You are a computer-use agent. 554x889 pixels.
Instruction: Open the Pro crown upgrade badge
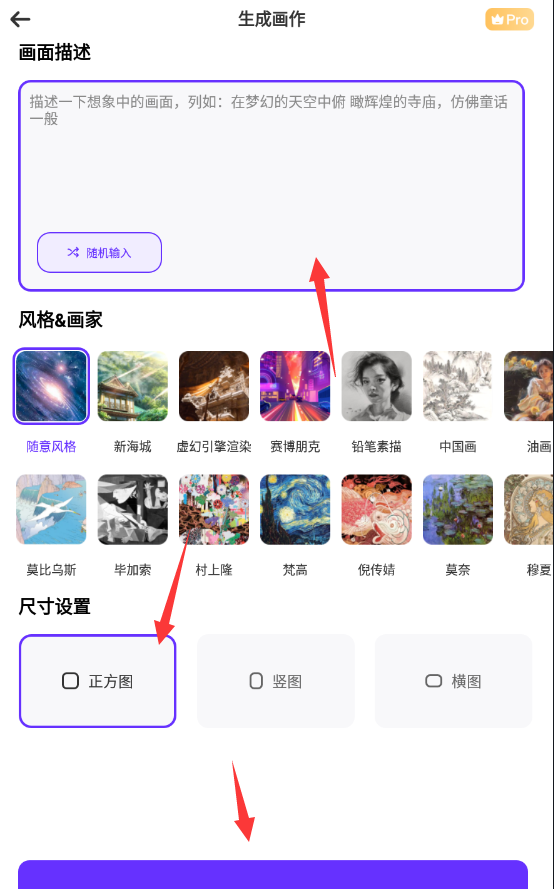pyautogui.click(x=509, y=19)
